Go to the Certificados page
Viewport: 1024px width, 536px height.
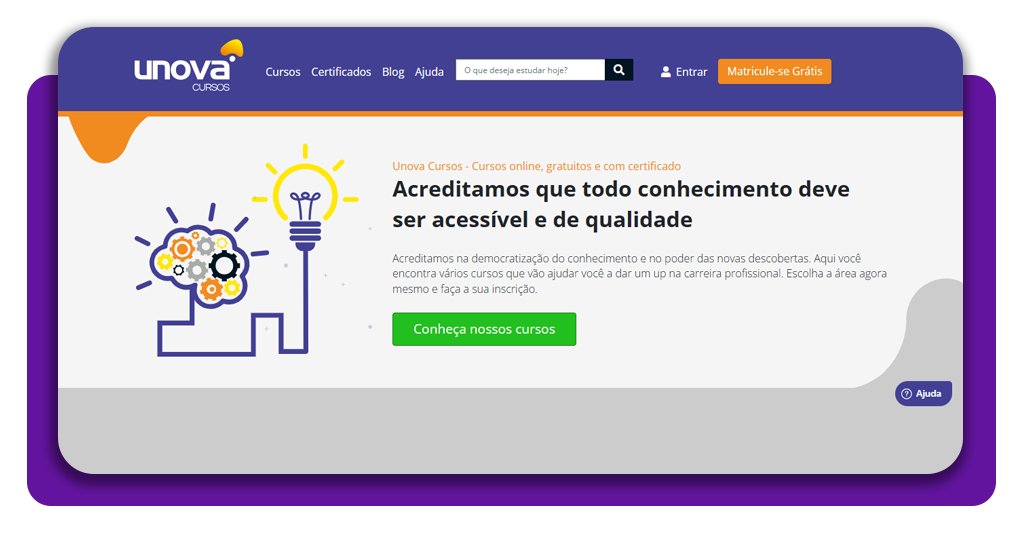click(x=341, y=72)
